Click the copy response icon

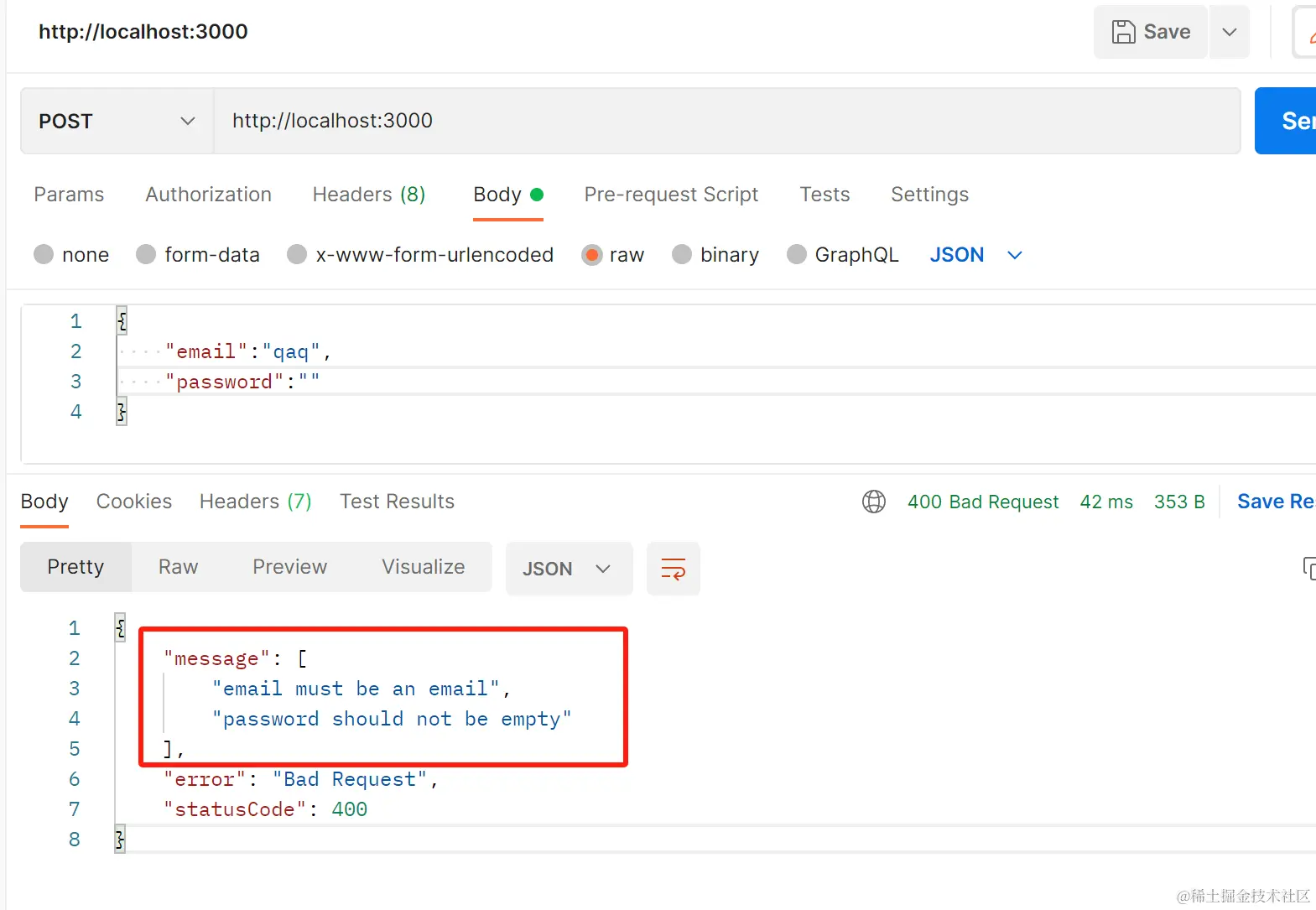(x=1308, y=568)
